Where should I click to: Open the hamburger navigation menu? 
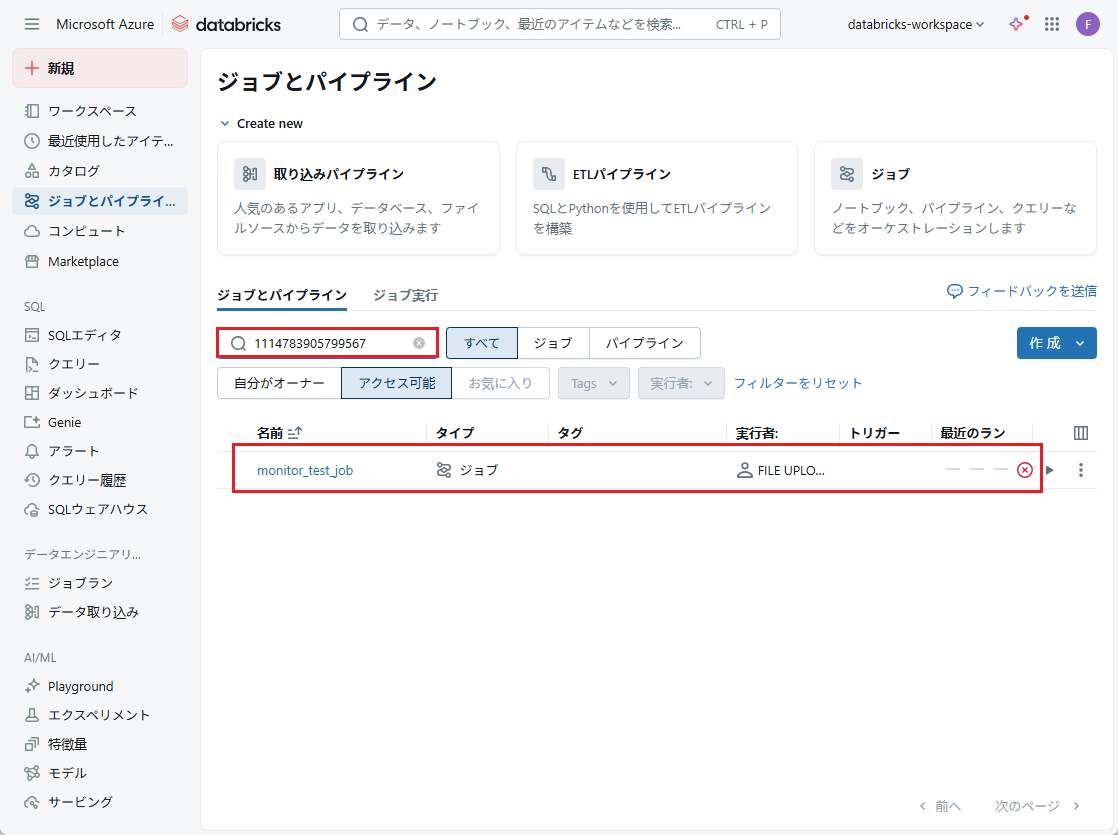32,24
